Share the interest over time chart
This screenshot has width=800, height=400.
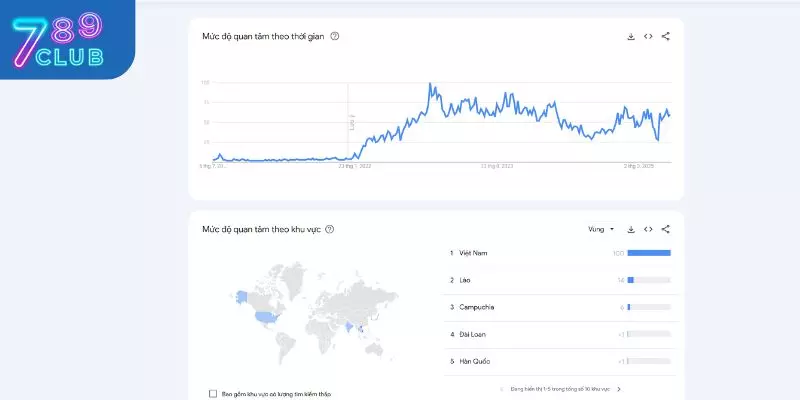point(666,36)
